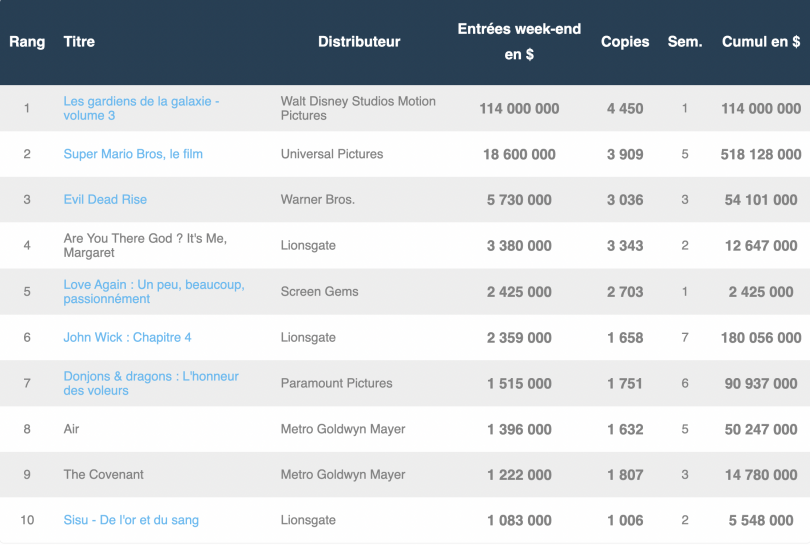Click Sisu - De l'or et du sang link
The height and width of the screenshot is (545, 810).
click(131, 520)
